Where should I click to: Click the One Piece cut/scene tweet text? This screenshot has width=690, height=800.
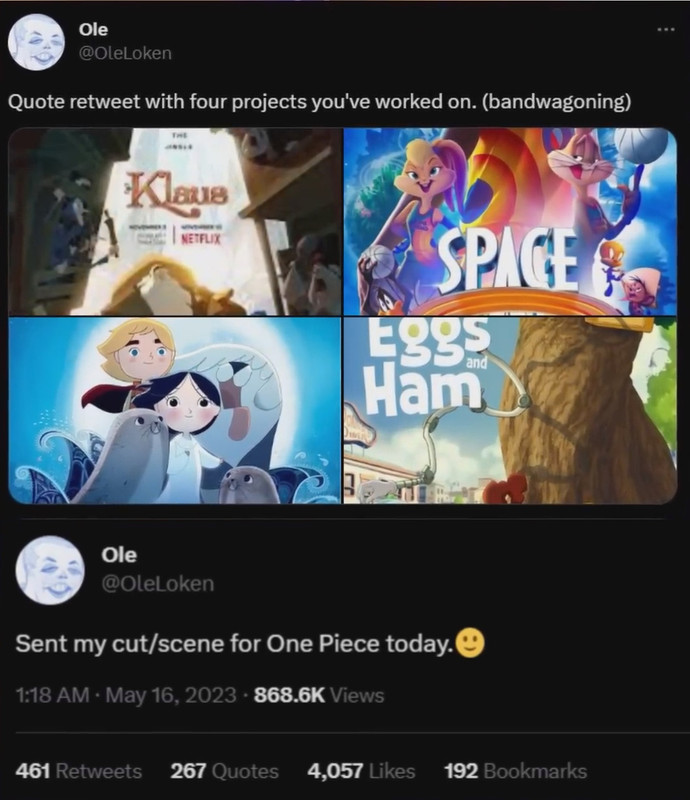click(x=234, y=643)
